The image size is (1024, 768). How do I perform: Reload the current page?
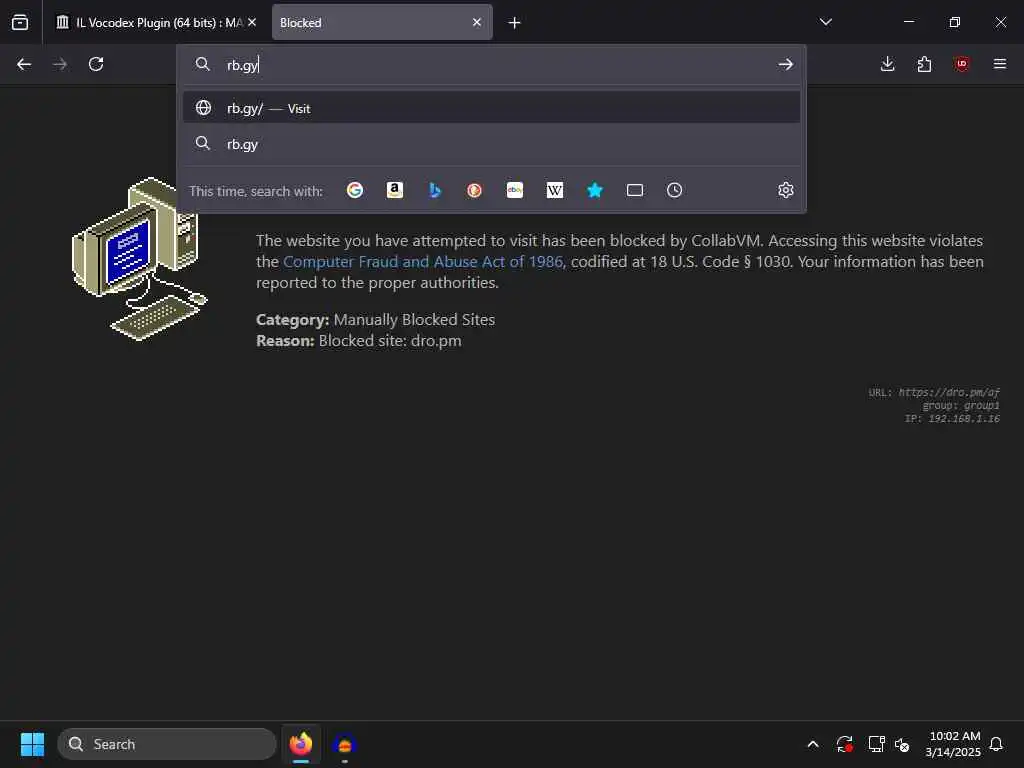[x=96, y=64]
